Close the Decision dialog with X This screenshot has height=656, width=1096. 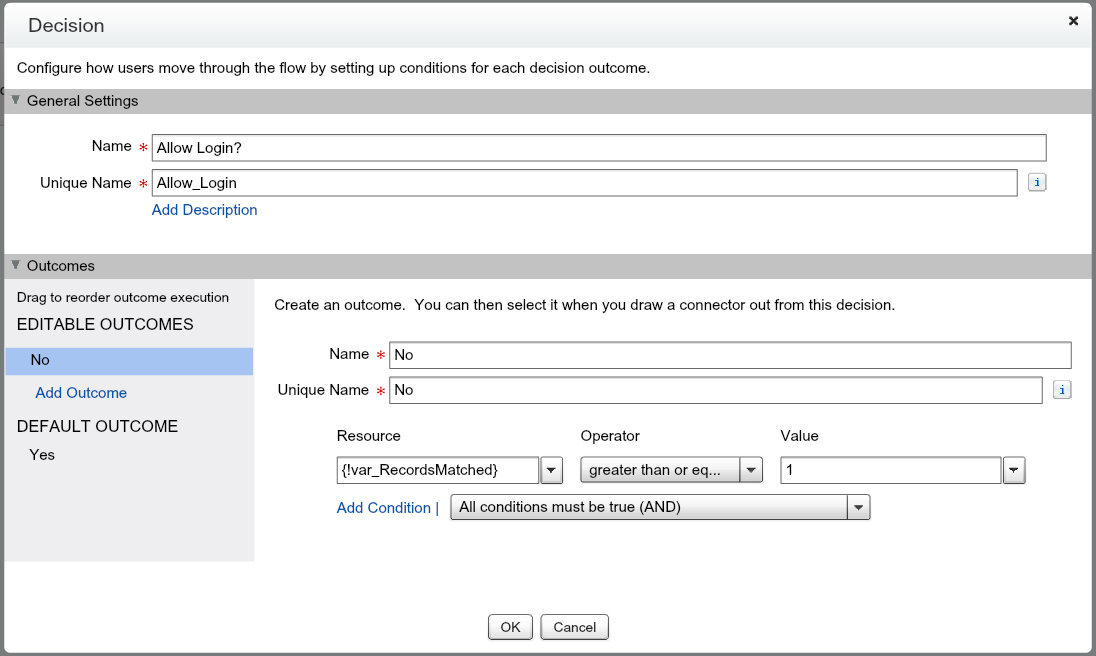(1073, 21)
